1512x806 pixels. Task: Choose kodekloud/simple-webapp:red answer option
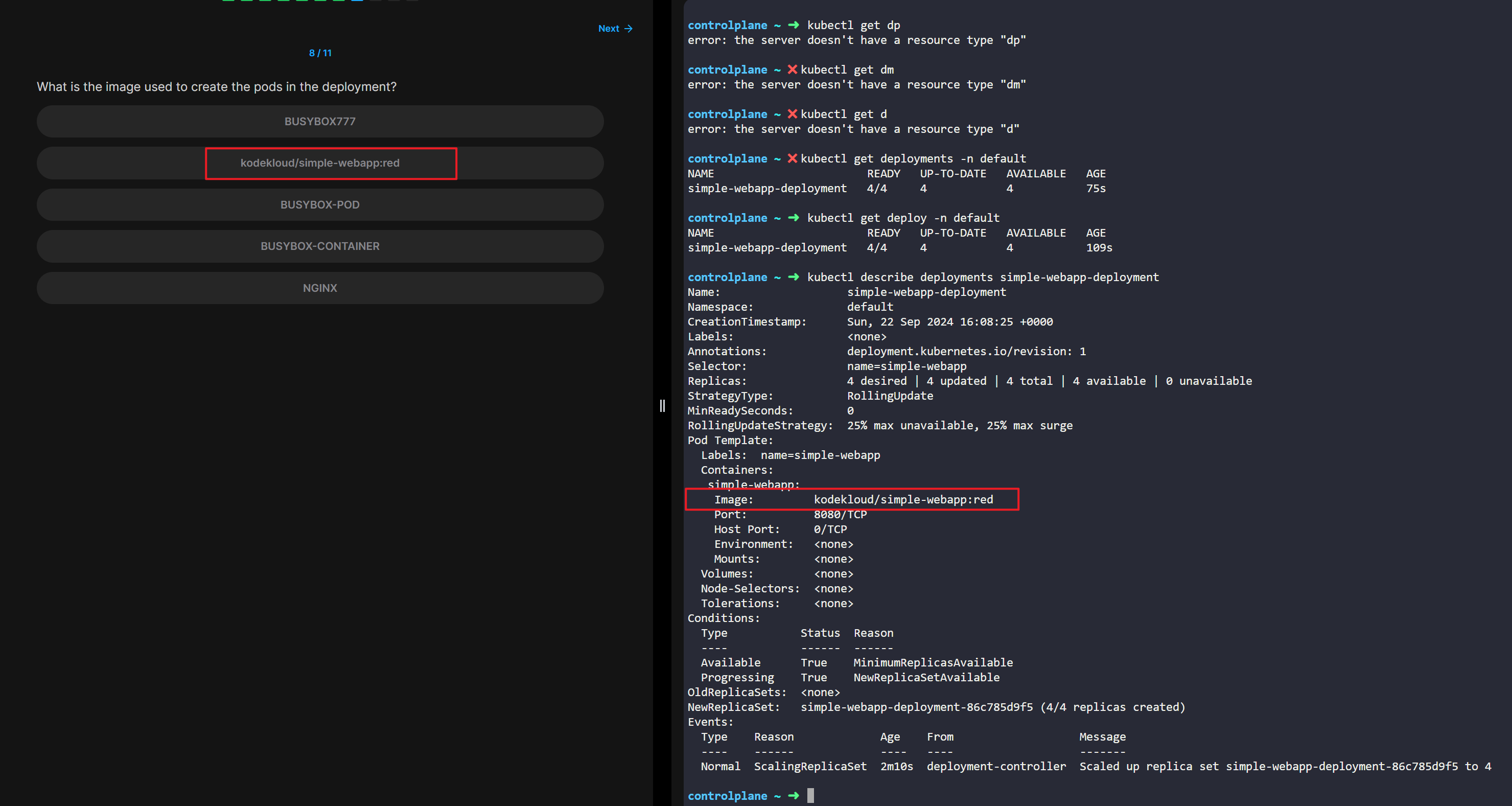pyautogui.click(x=320, y=163)
